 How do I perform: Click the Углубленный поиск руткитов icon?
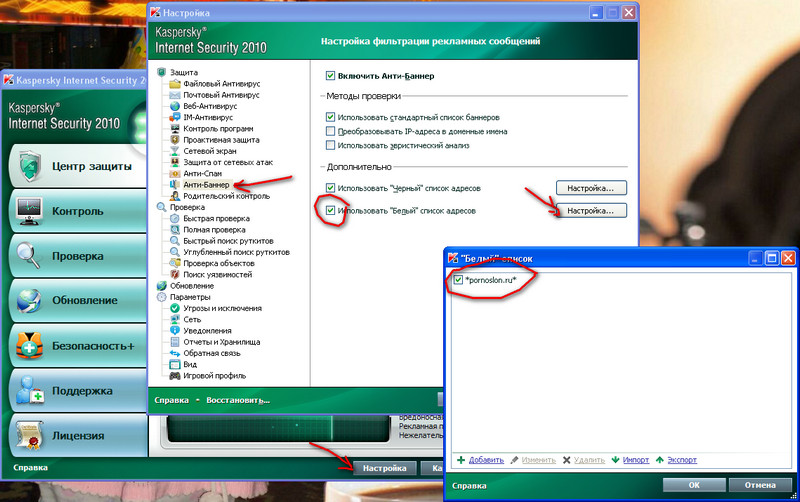pyautogui.click(x=175, y=252)
